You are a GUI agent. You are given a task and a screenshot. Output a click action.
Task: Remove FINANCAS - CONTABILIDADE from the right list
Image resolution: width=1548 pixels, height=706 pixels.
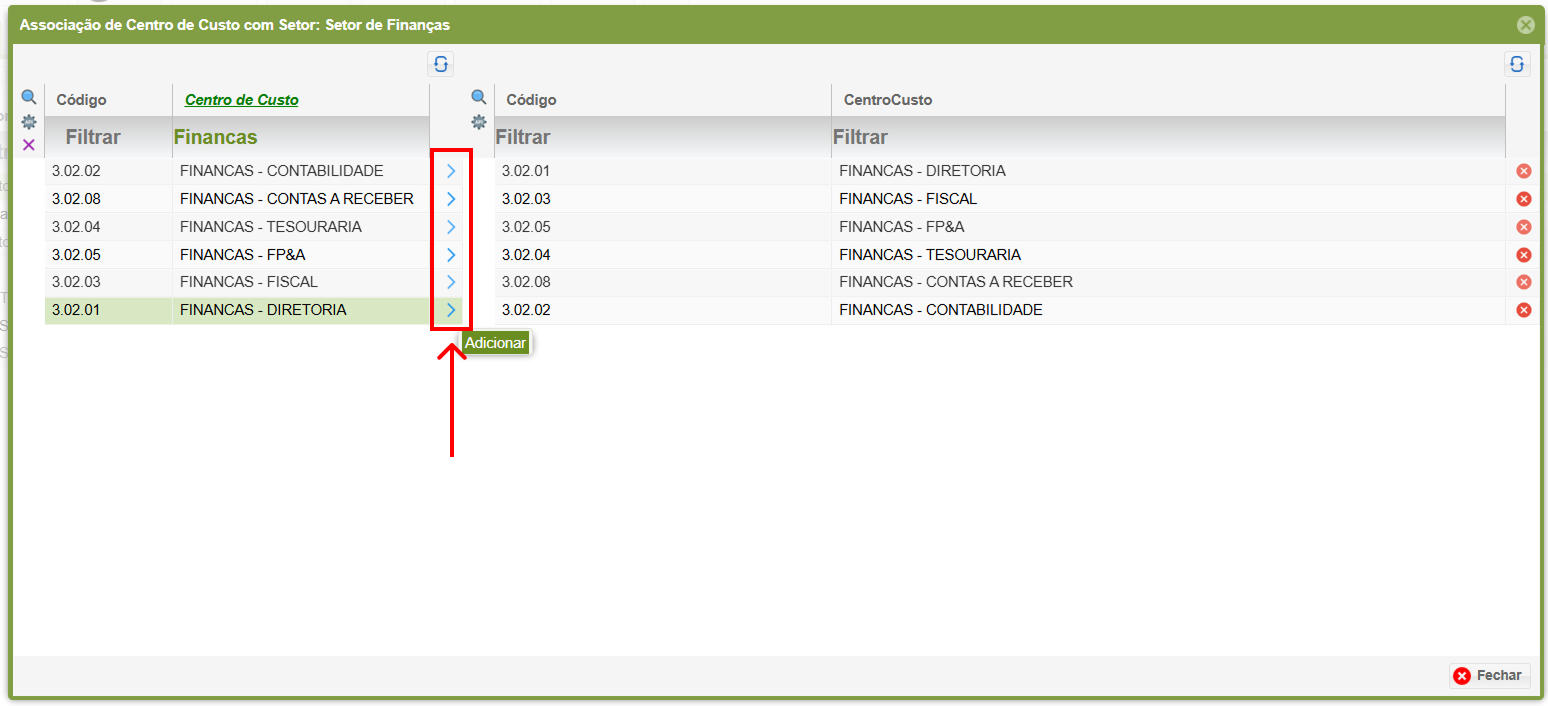tap(1524, 310)
